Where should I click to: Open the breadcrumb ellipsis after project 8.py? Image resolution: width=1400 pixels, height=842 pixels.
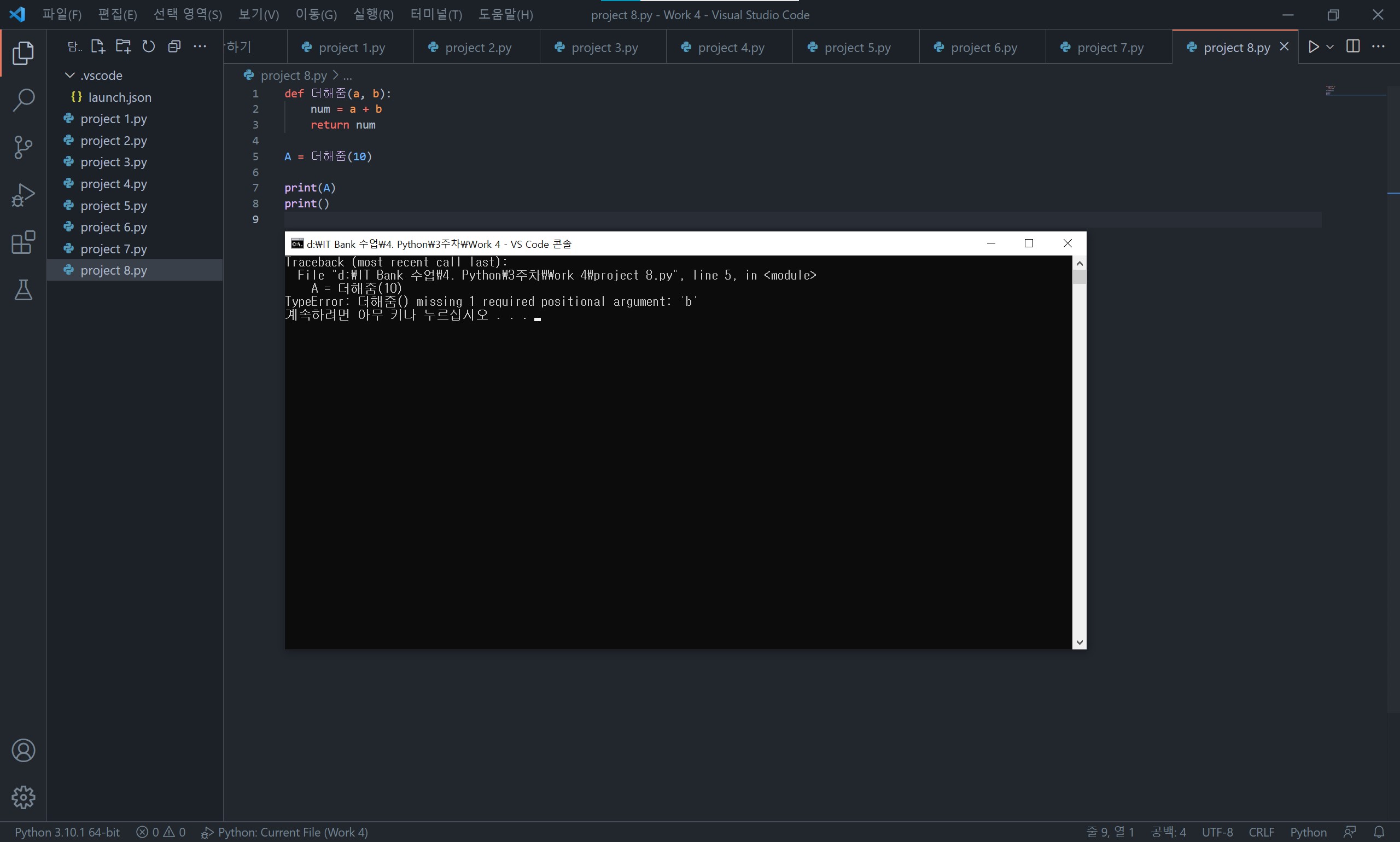[x=348, y=76]
